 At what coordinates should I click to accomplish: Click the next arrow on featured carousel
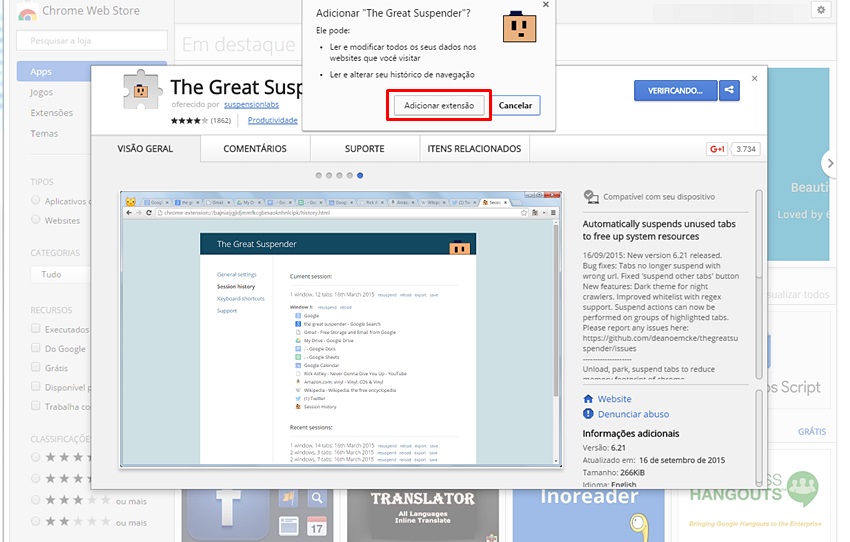pyautogui.click(x=829, y=163)
